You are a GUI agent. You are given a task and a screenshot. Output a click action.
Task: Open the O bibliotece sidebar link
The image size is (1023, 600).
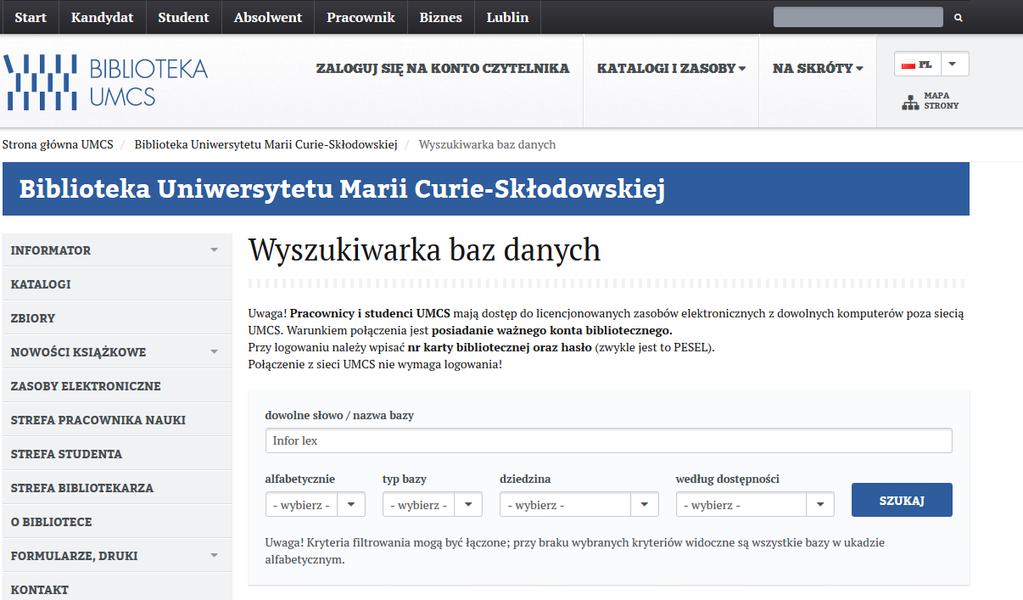tap(117, 521)
